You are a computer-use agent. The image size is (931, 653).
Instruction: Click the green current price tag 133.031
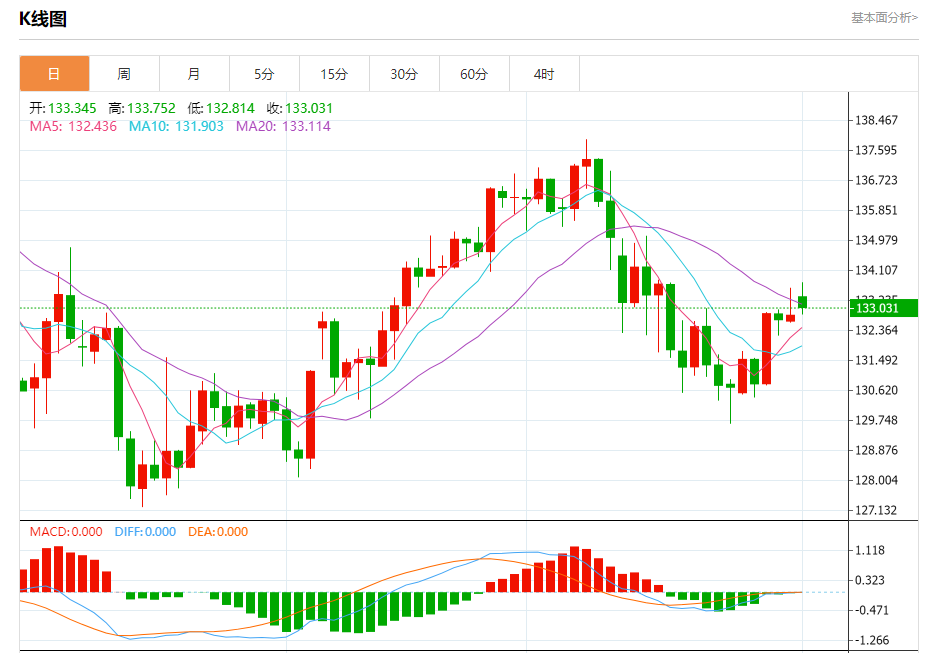tap(884, 308)
